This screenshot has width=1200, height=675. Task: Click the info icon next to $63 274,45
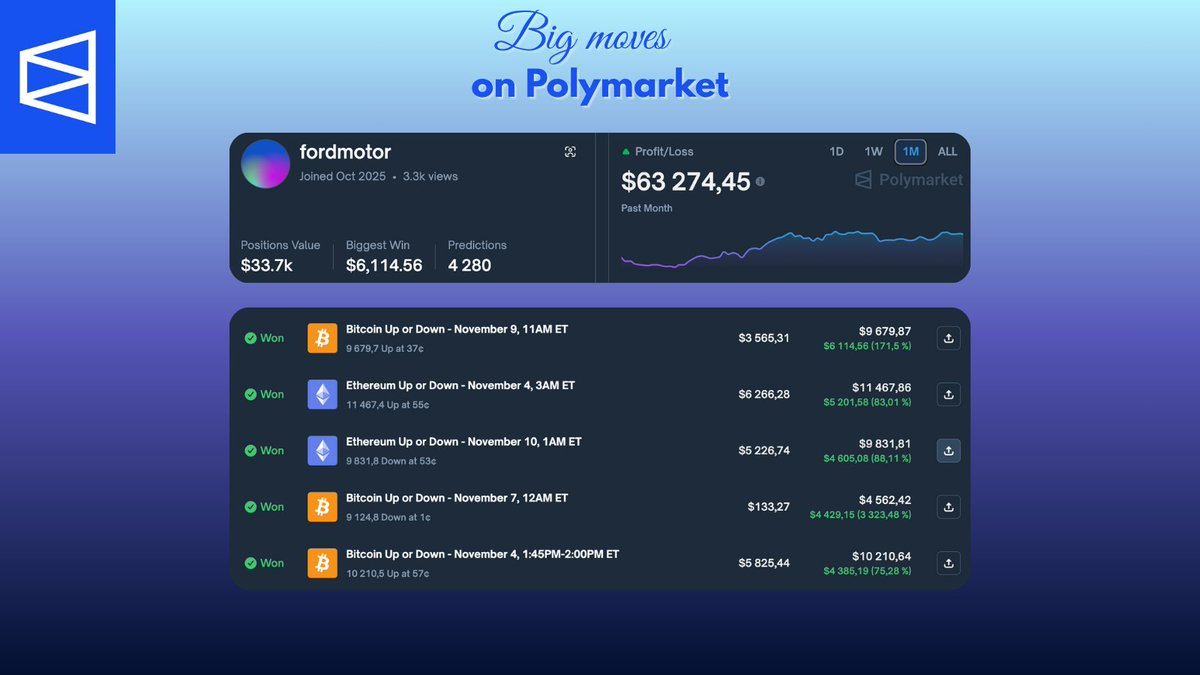click(760, 182)
